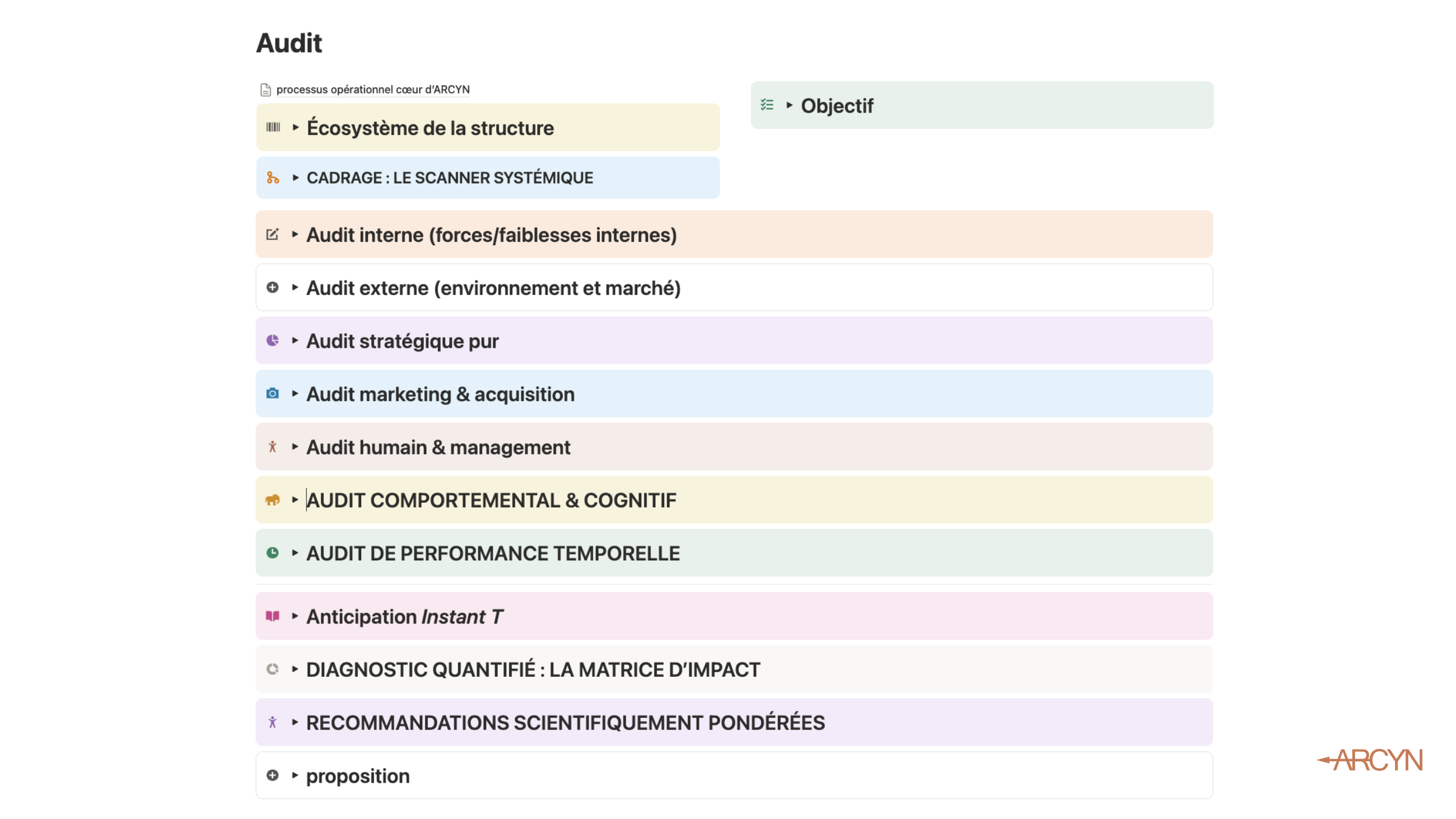Screen dimensions: 1456x819
Task: Click the camera icon of Audit marketing & acquisition
Action: click(x=274, y=394)
